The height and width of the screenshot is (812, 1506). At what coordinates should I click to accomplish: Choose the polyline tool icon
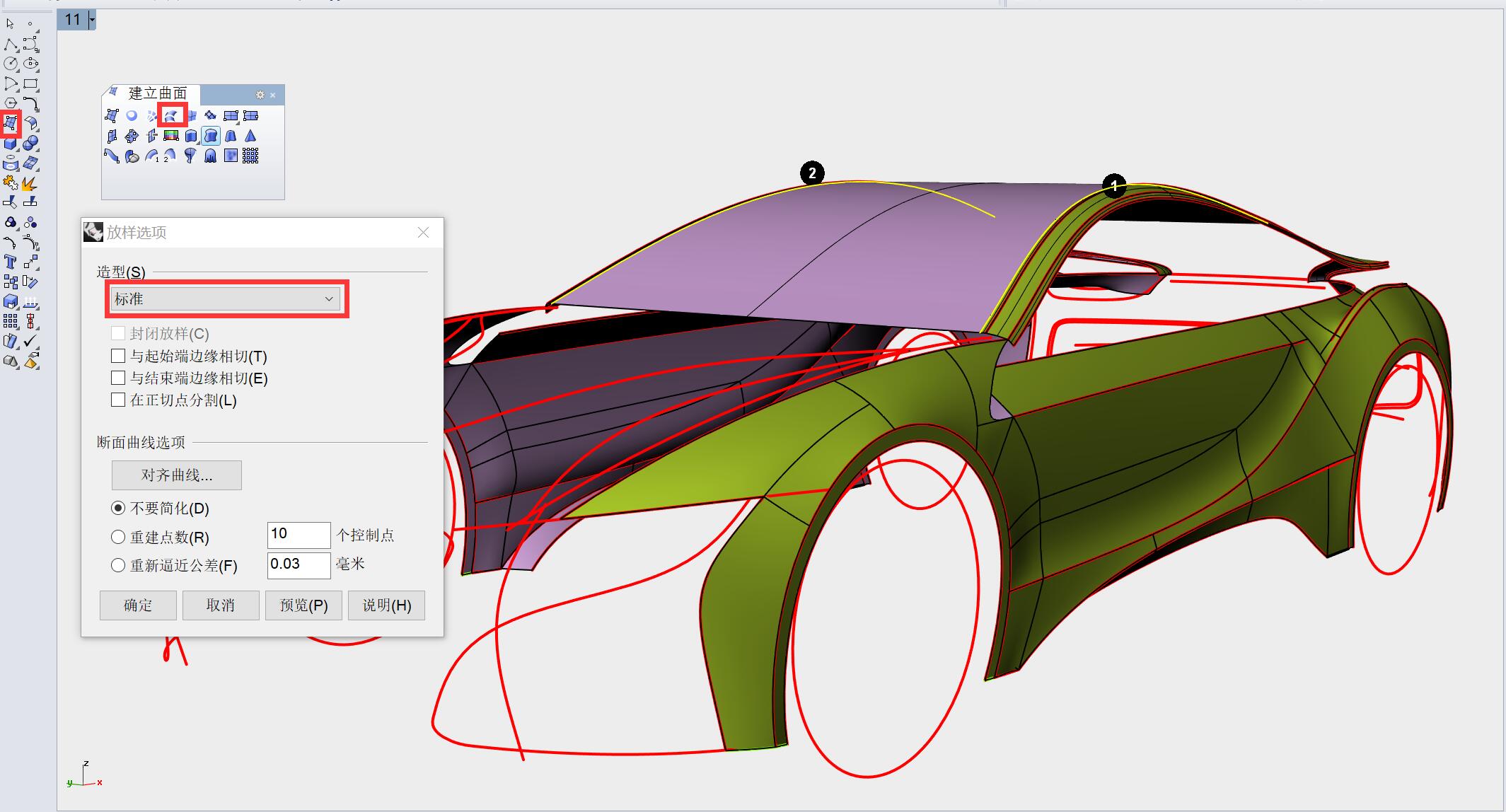[x=10, y=45]
